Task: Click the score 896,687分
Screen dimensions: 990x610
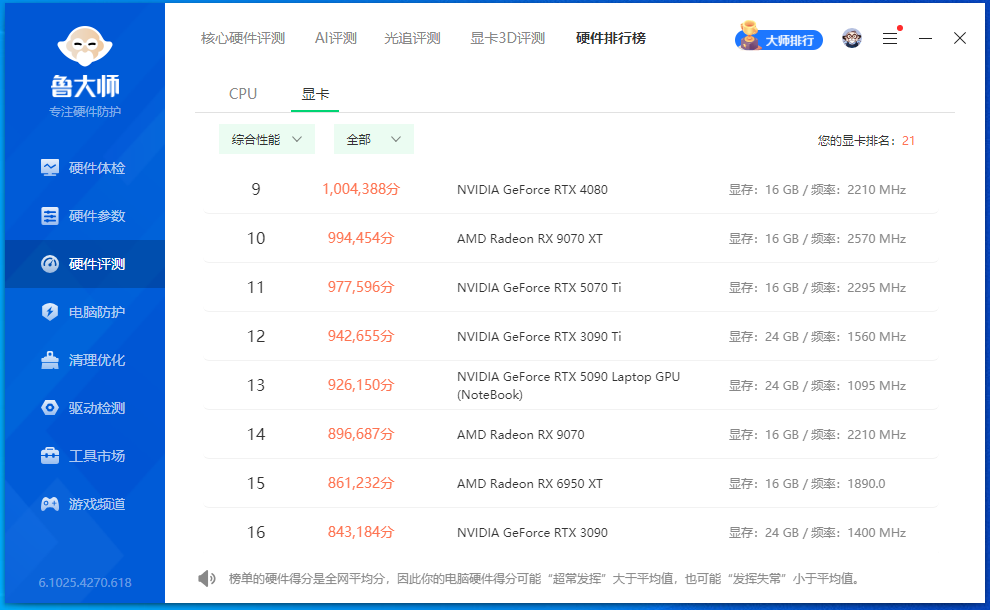Action: [x=361, y=434]
